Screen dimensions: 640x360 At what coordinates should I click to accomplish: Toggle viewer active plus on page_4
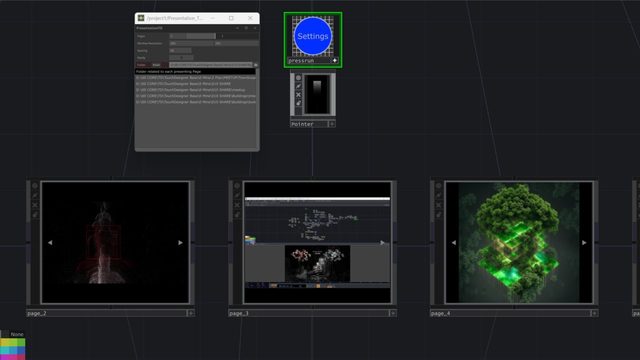(594, 313)
